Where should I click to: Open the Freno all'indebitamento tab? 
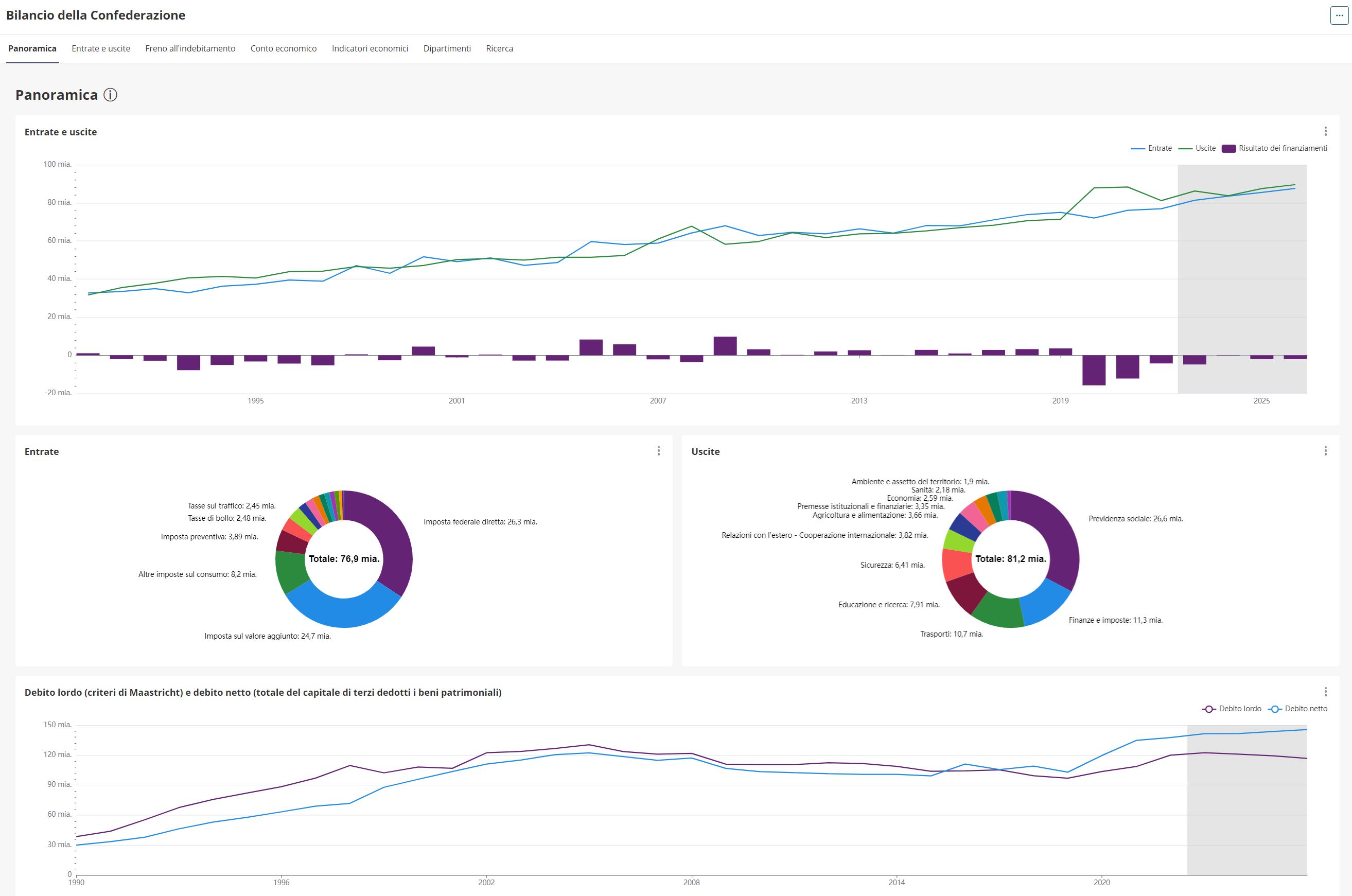point(190,48)
